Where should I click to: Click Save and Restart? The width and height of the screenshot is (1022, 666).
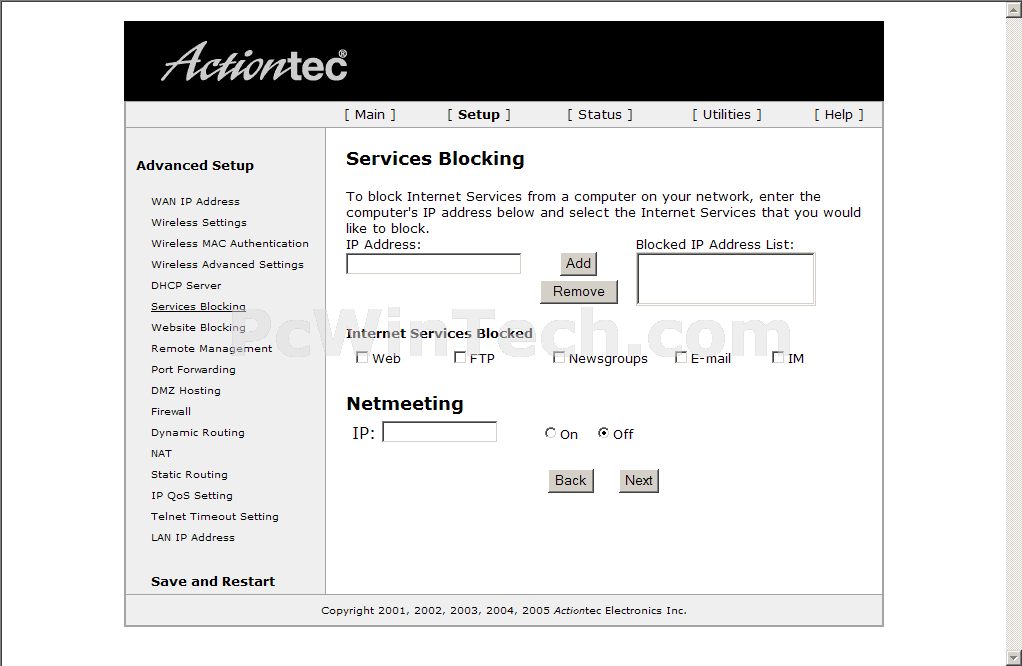tap(213, 581)
